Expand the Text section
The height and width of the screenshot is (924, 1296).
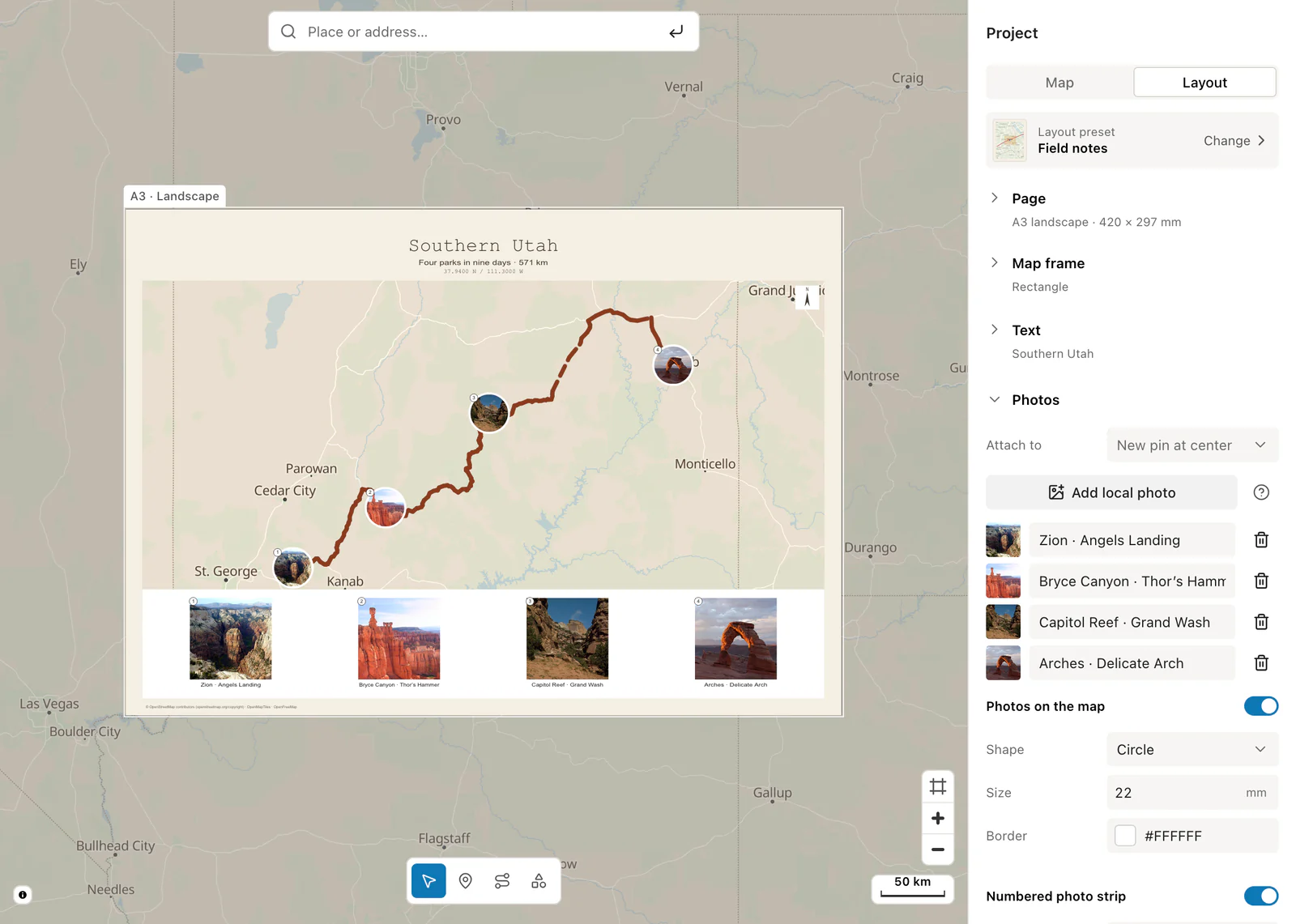(995, 330)
